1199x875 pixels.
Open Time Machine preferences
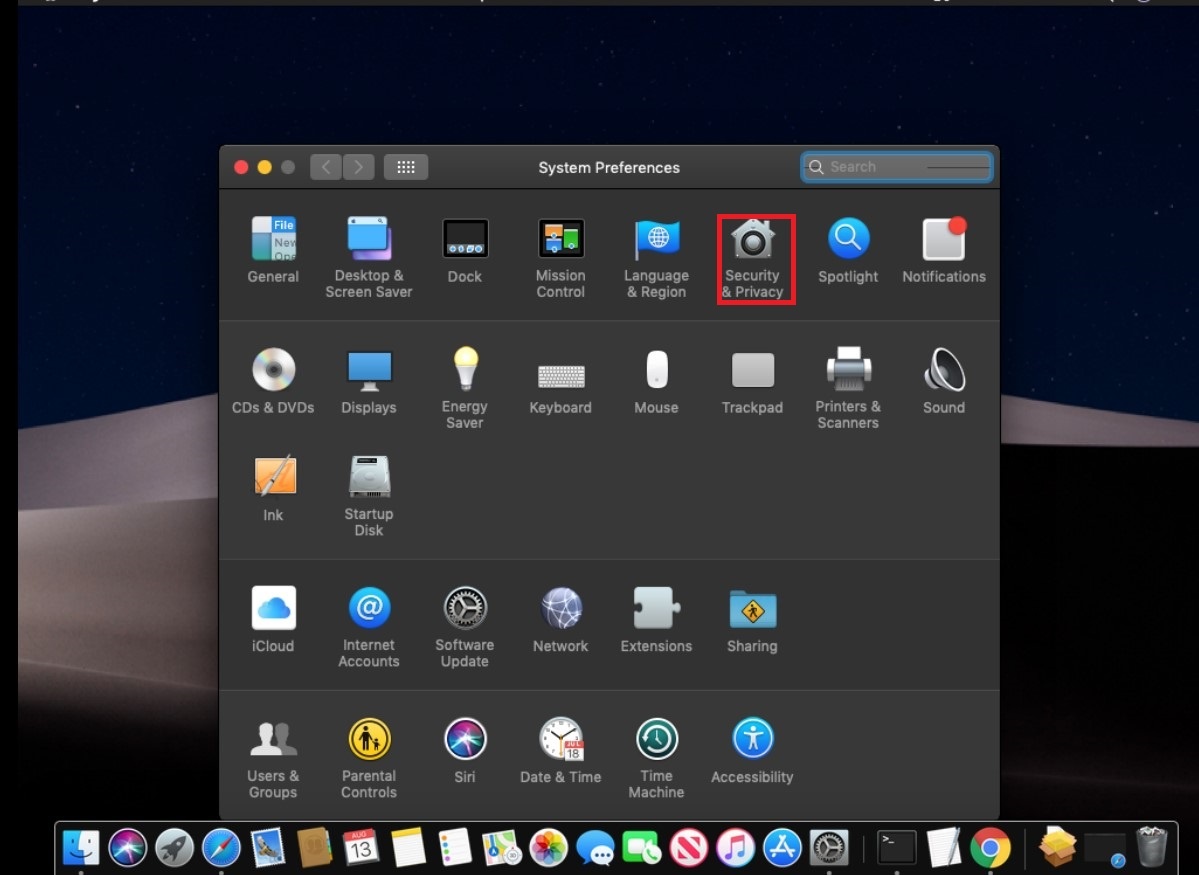click(x=656, y=758)
